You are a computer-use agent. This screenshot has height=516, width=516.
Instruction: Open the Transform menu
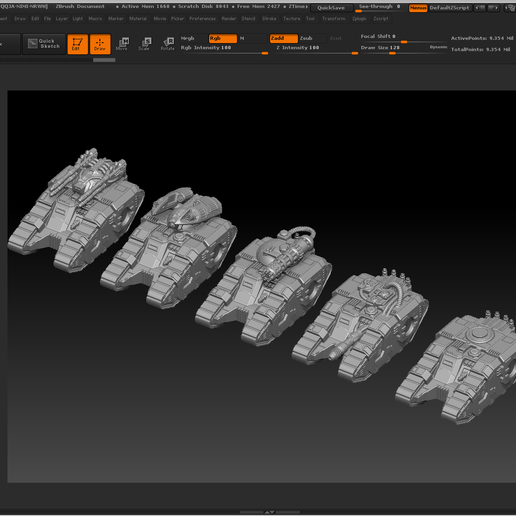coord(334,19)
